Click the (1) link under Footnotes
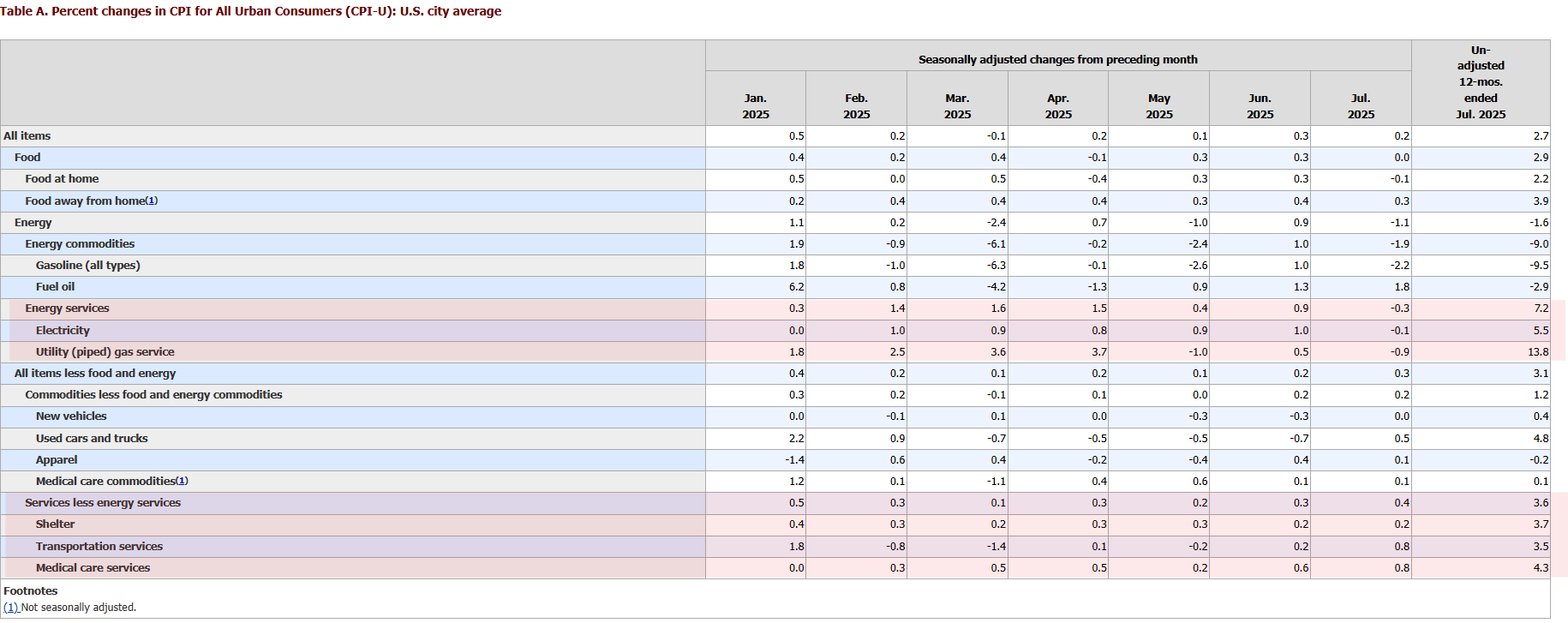This screenshot has width=1568, height=623. point(10,608)
